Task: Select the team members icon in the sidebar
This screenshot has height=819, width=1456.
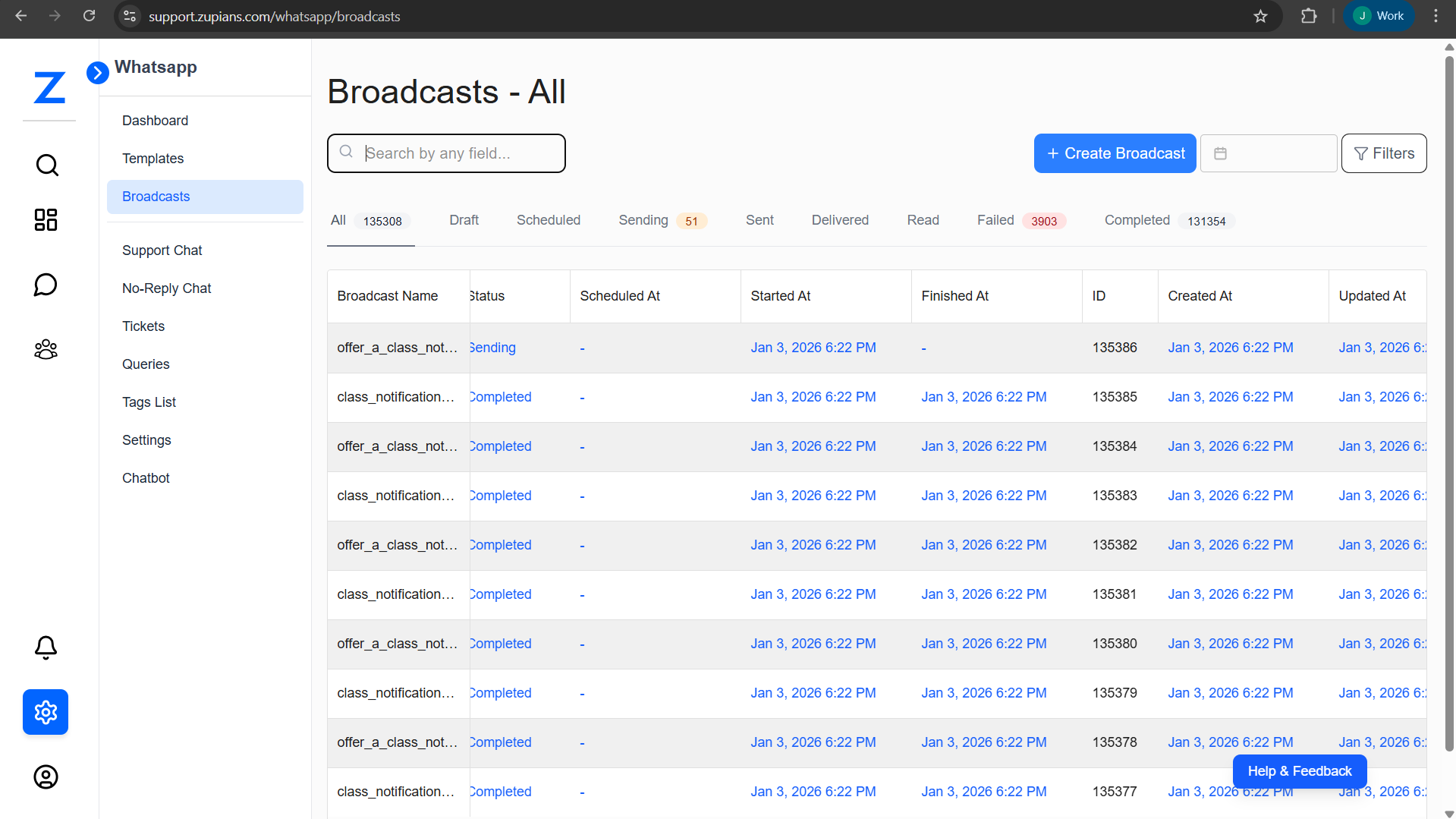Action: [x=46, y=348]
